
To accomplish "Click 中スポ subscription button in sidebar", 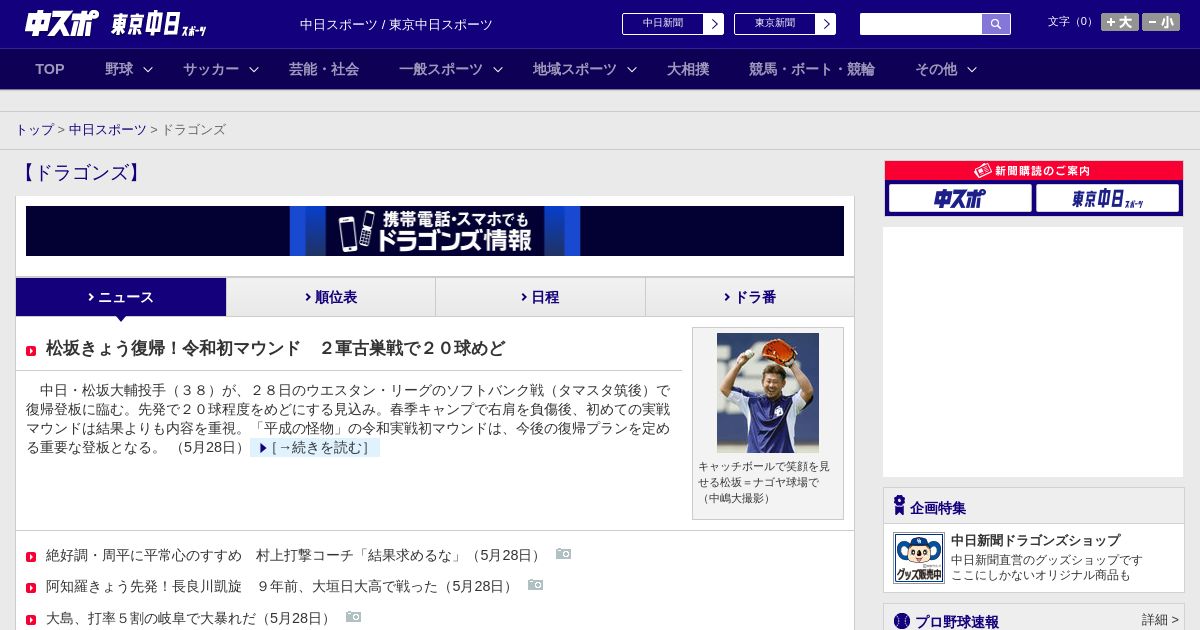I will click(x=960, y=198).
